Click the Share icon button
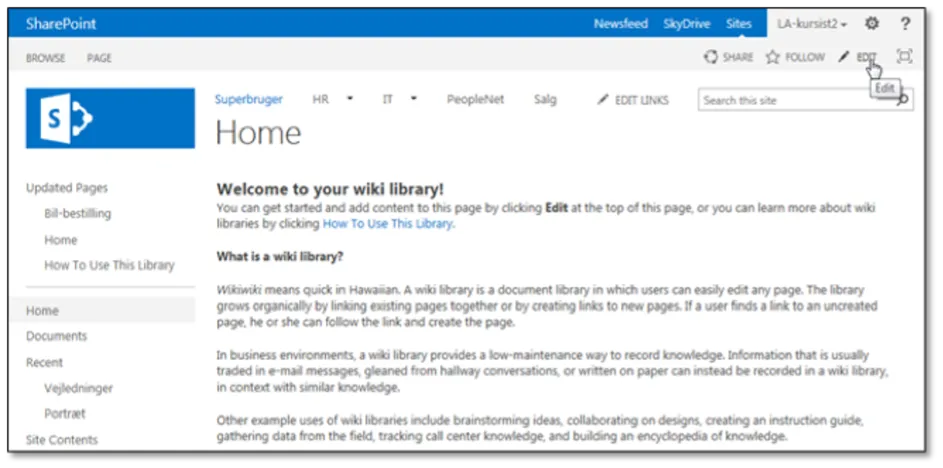Image resolution: width=943 pixels, height=468 pixels. [728, 57]
